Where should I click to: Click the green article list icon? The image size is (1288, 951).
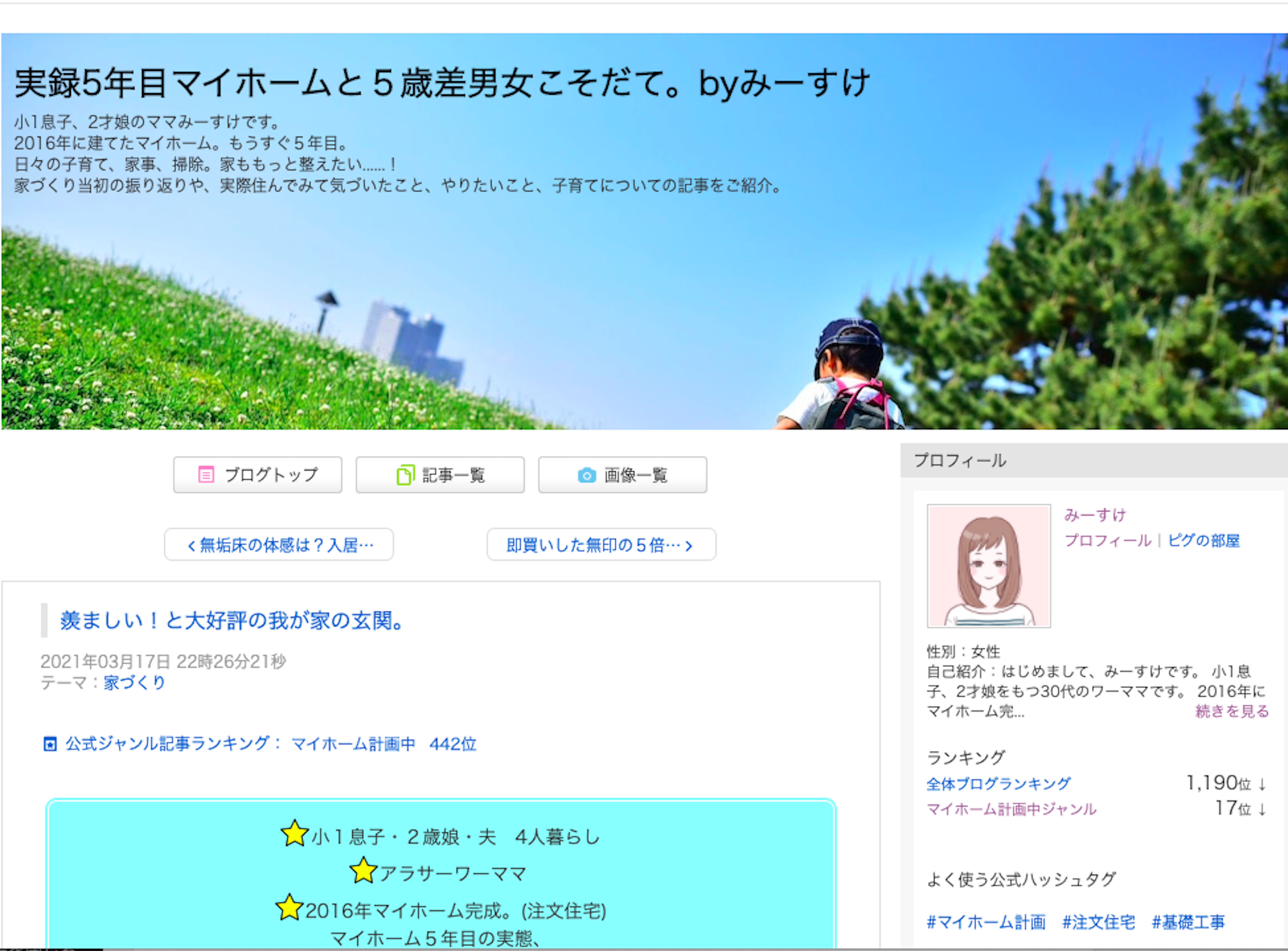pyautogui.click(x=405, y=475)
